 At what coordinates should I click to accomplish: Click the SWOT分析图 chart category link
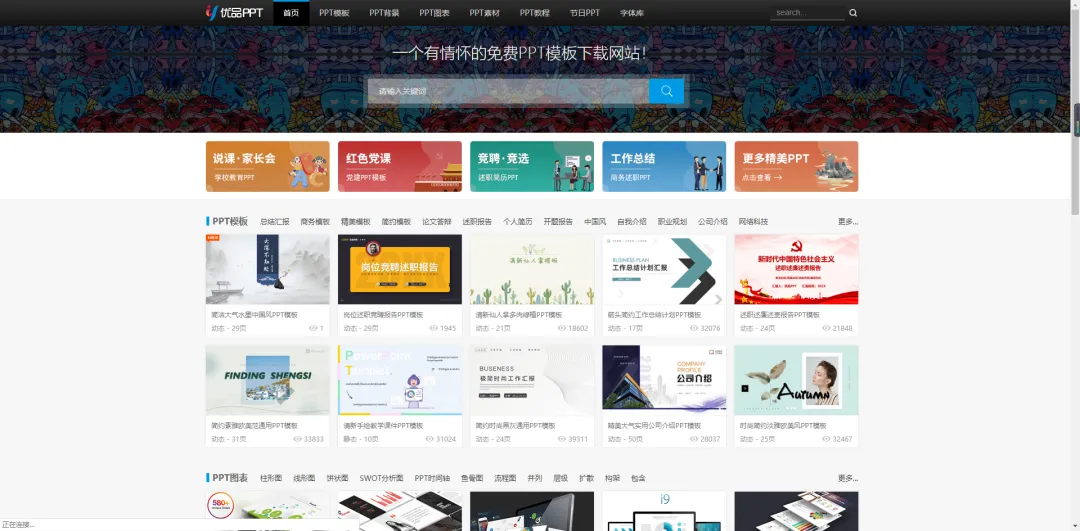[381, 479]
